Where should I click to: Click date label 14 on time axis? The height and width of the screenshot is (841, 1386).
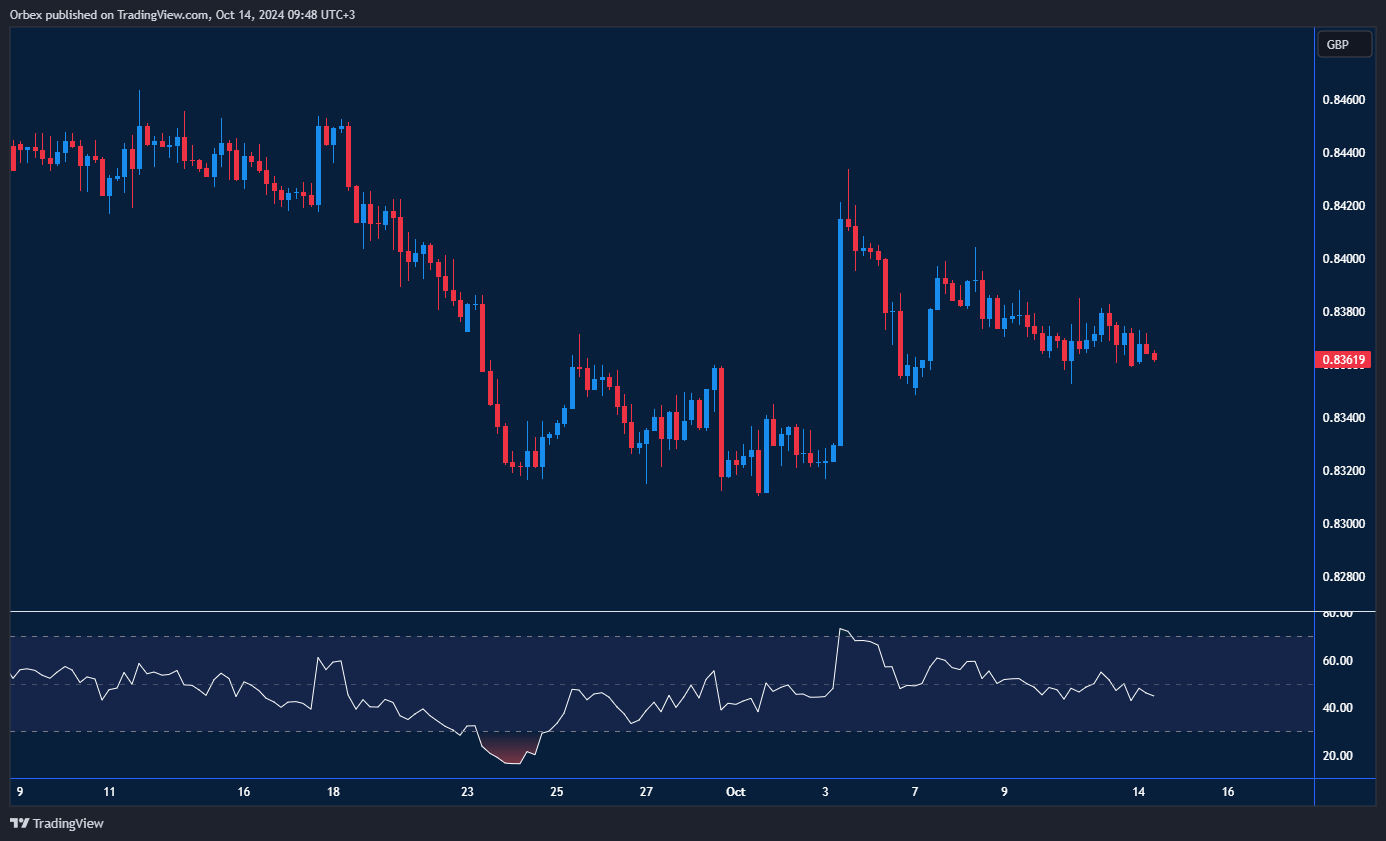click(1138, 792)
